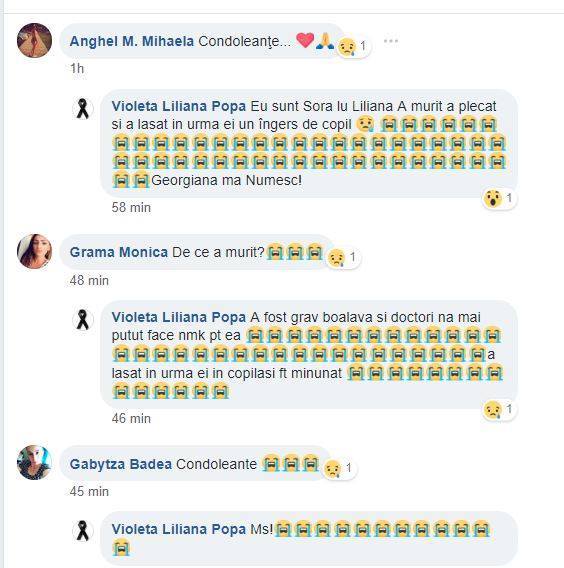
Task: Open the black ribbon avatar beside the grav boalava reply
Action: click(83, 320)
